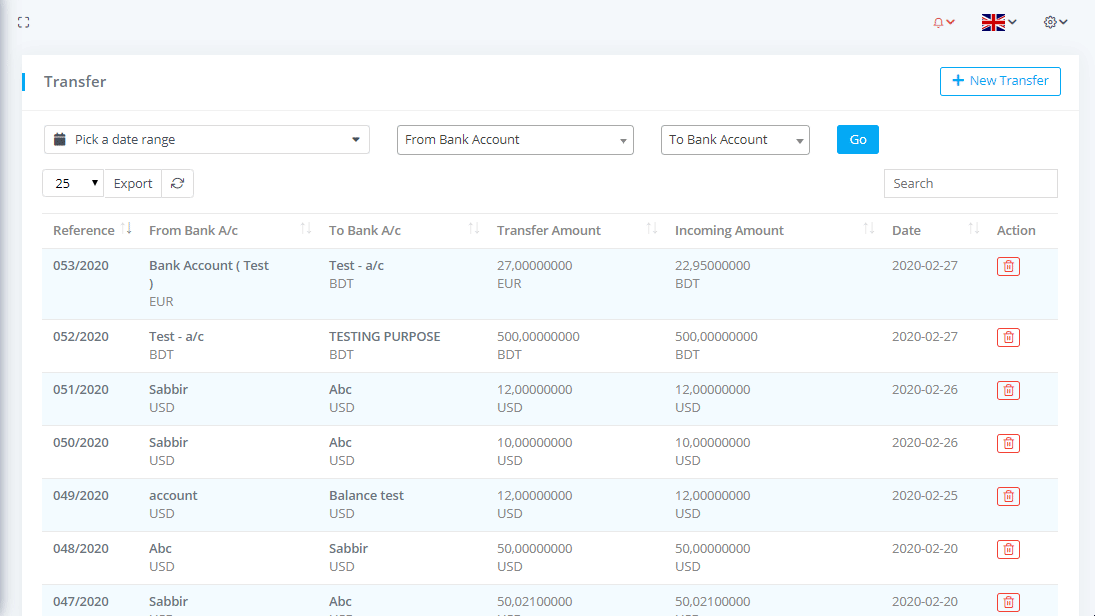This screenshot has width=1095, height=616.
Task: Expand the To Bank Account dropdown
Action: pyautogui.click(x=735, y=140)
